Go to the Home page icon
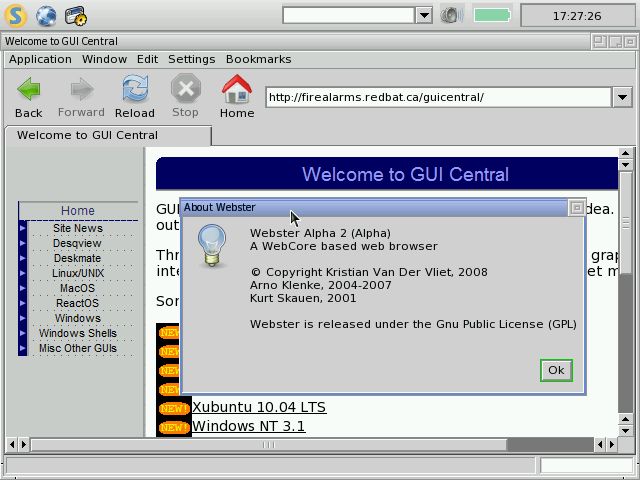 point(237,89)
